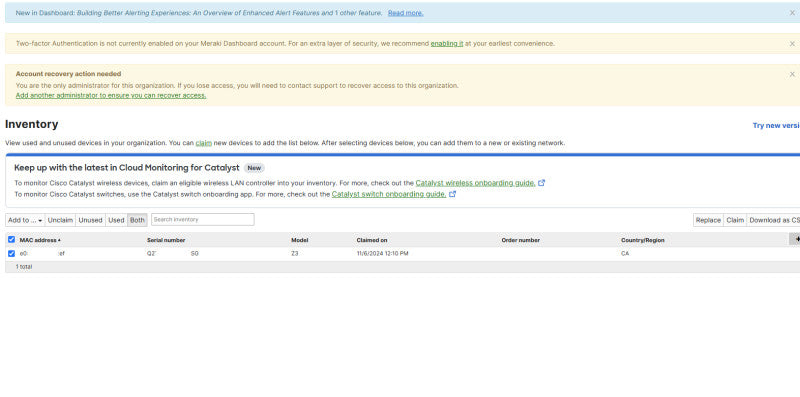Sort by Serial number column
This screenshot has height=397, width=800.
tap(166, 240)
